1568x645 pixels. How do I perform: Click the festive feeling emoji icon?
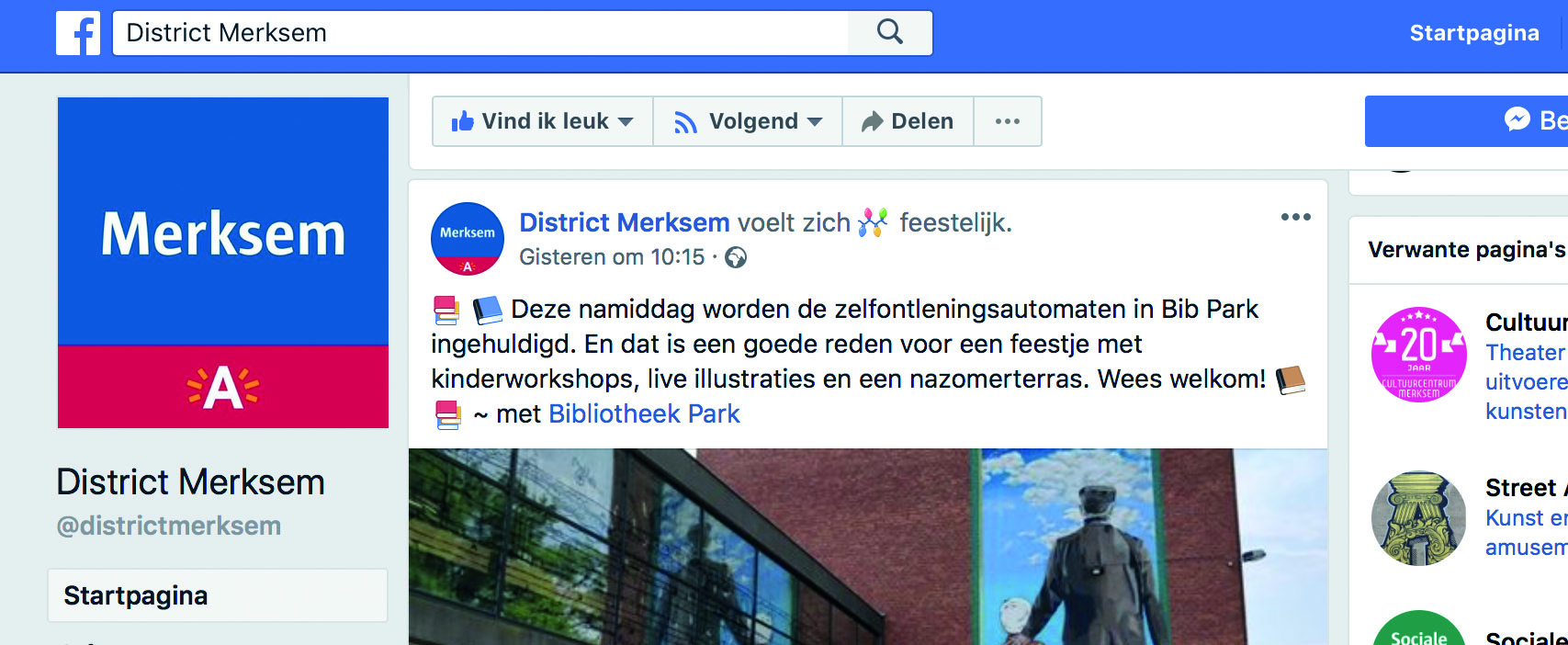click(874, 222)
